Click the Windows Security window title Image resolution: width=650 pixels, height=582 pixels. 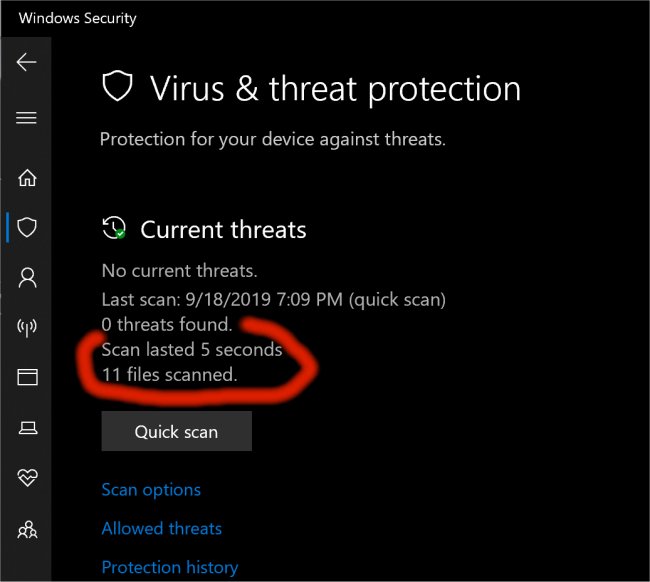pos(78,18)
